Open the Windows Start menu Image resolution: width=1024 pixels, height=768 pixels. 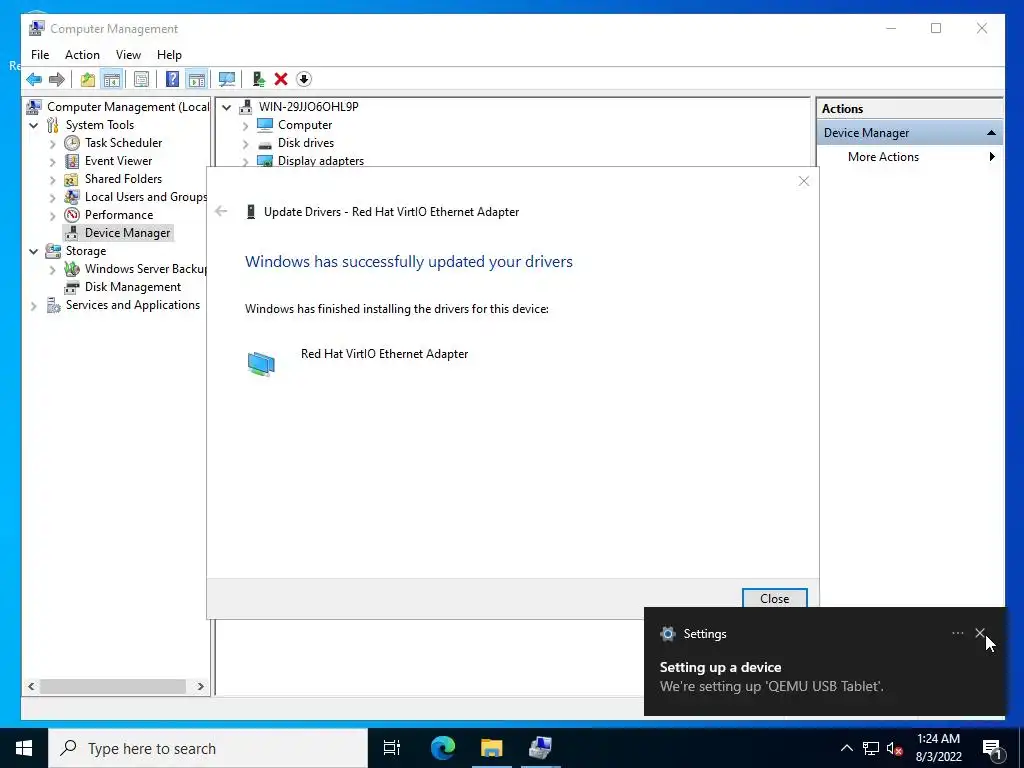(x=24, y=748)
